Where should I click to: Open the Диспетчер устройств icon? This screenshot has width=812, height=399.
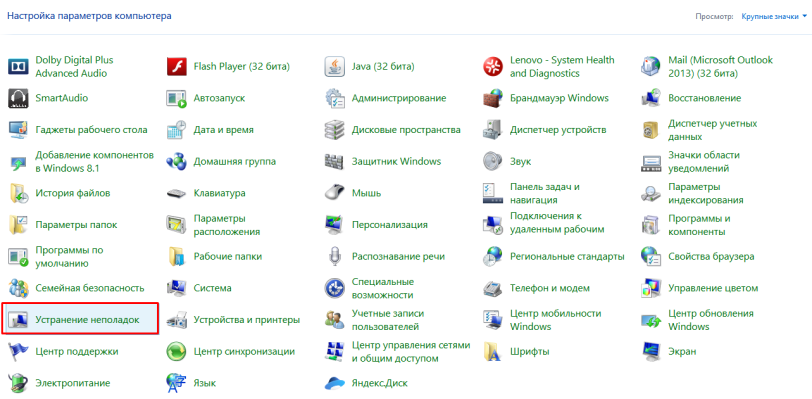click(493, 130)
